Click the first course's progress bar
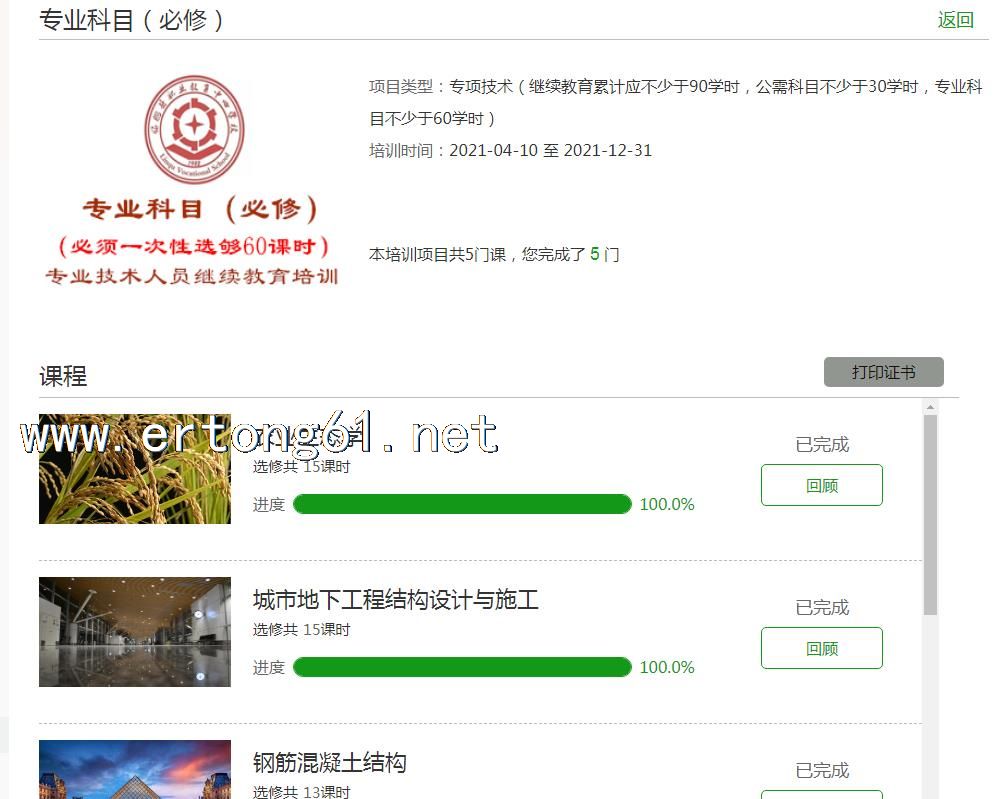 pyautogui.click(x=462, y=504)
